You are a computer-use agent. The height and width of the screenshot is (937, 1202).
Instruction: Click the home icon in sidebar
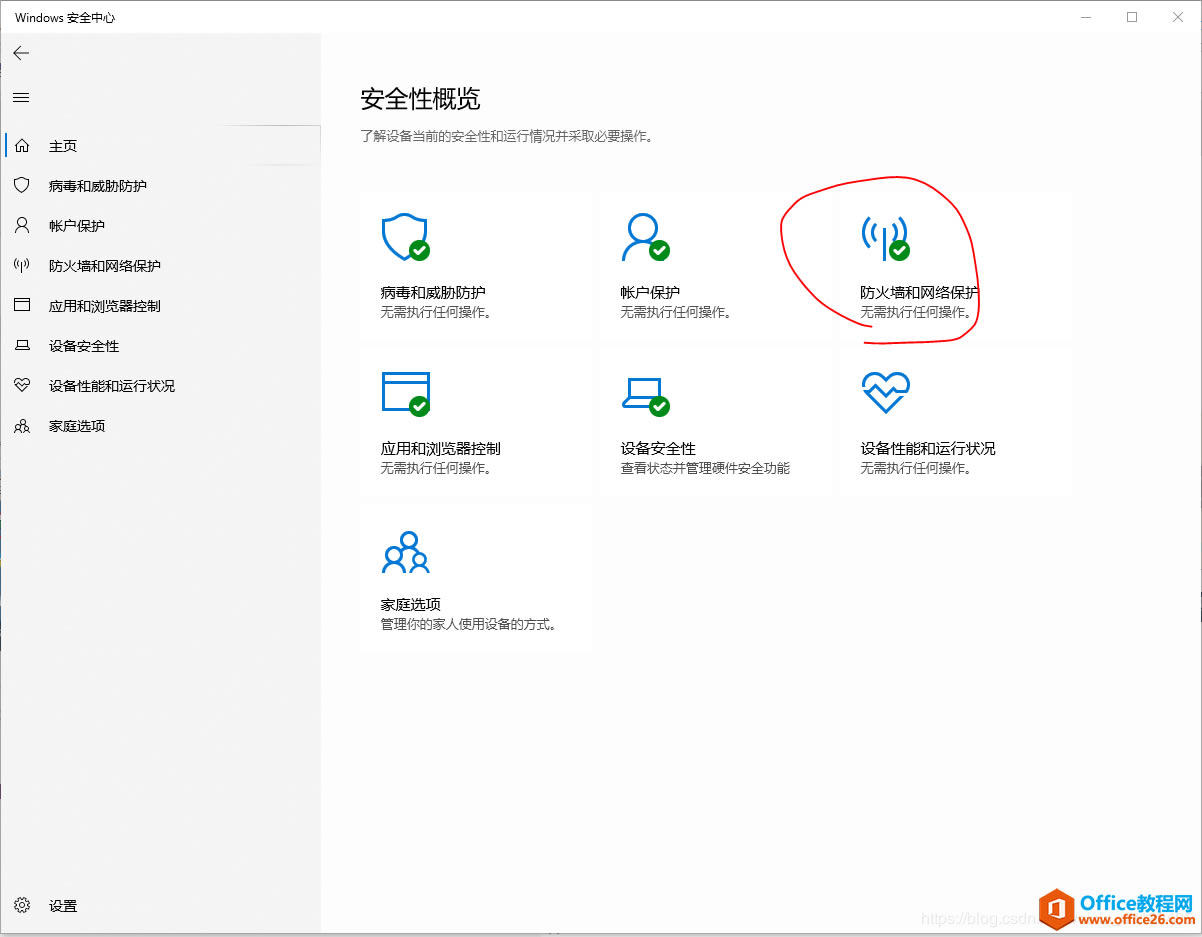[22, 146]
